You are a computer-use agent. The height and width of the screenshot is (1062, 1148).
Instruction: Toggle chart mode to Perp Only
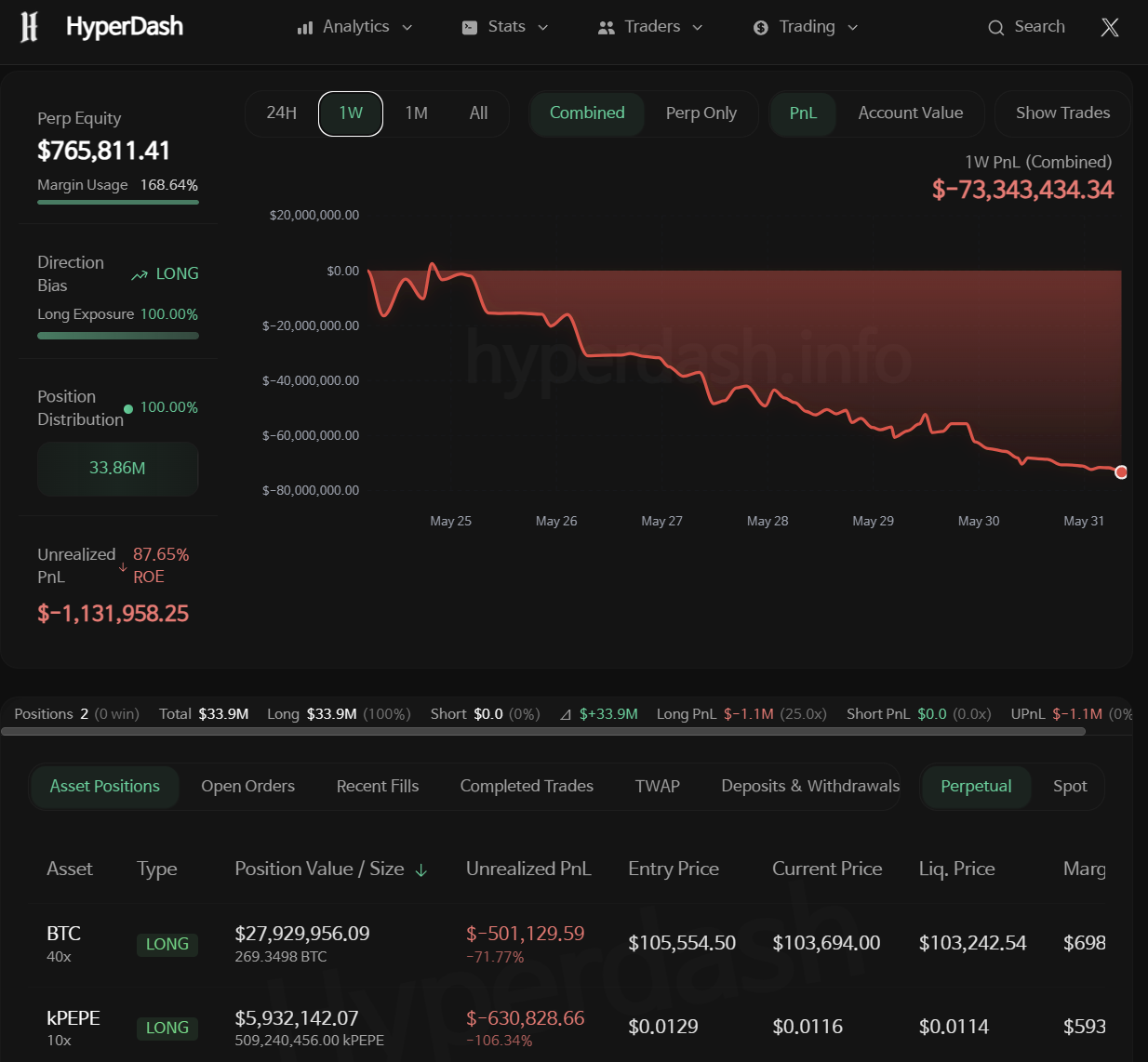pos(701,113)
